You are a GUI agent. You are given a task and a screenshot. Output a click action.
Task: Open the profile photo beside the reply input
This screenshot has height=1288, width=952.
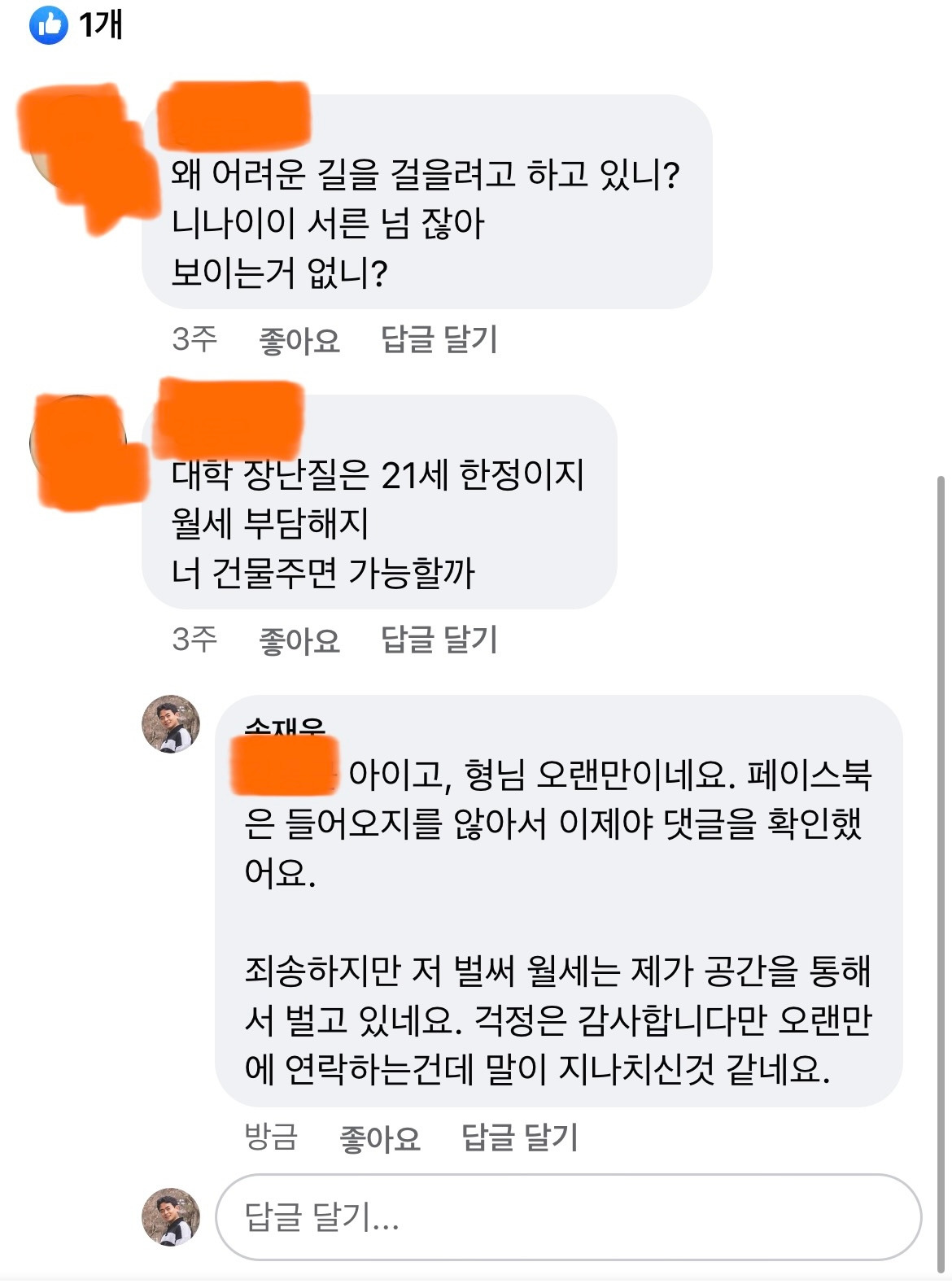coord(171,1217)
